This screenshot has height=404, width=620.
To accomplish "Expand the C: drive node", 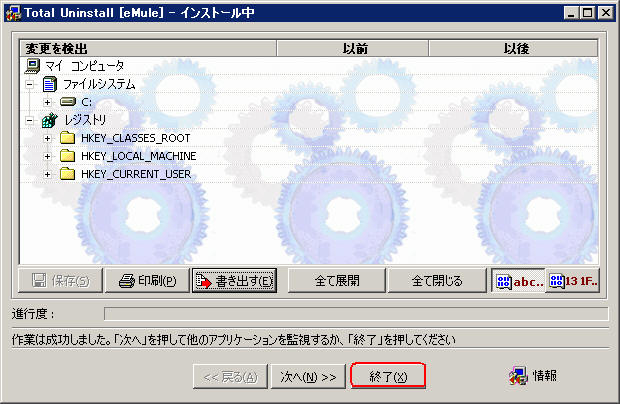I will [47, 102].
